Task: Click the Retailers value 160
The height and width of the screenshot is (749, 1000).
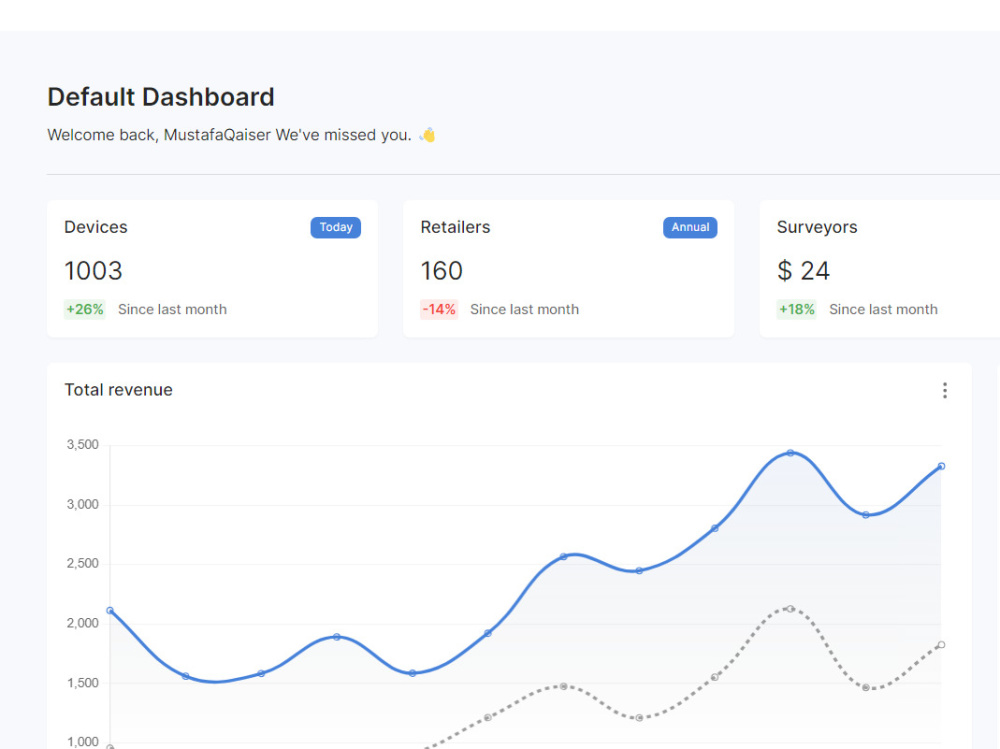Action: tap(441, 271)
